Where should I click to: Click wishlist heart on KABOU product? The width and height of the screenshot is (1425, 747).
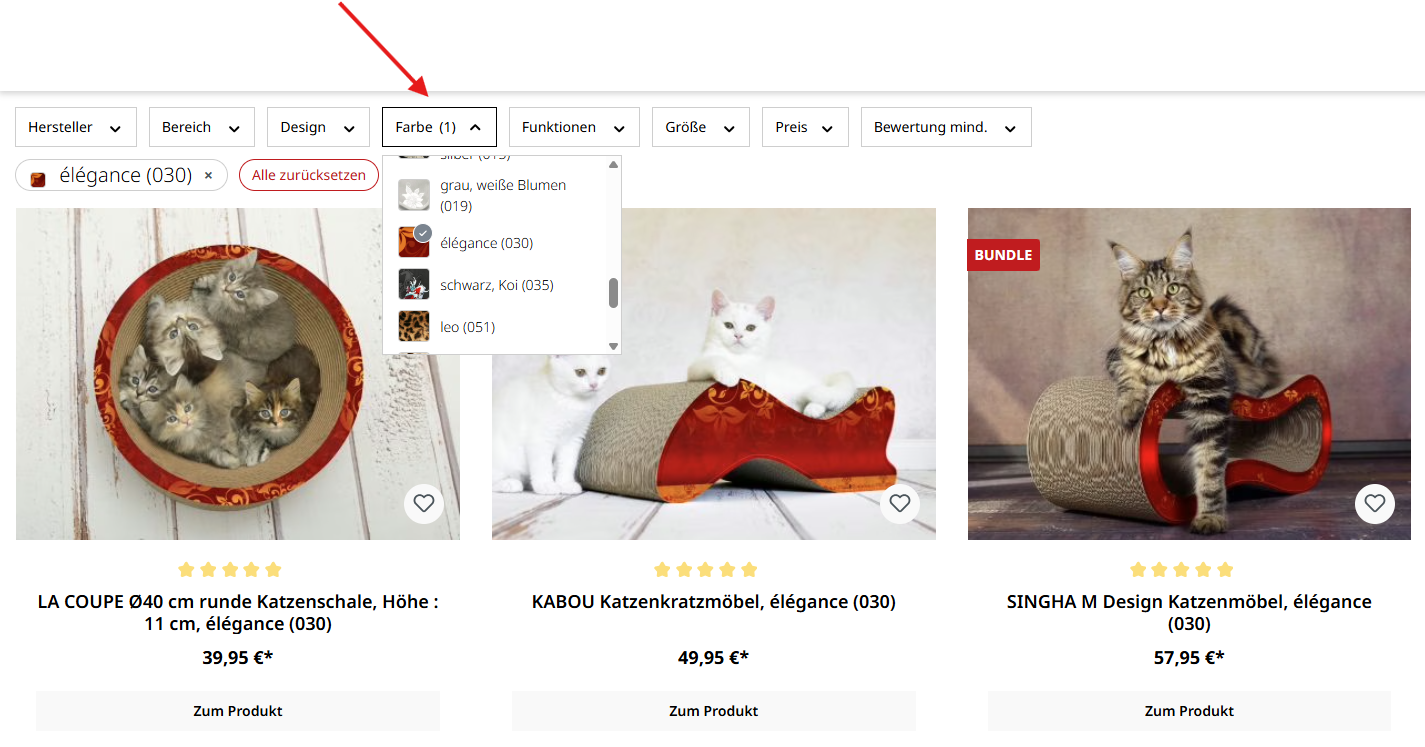pos(900,504)
